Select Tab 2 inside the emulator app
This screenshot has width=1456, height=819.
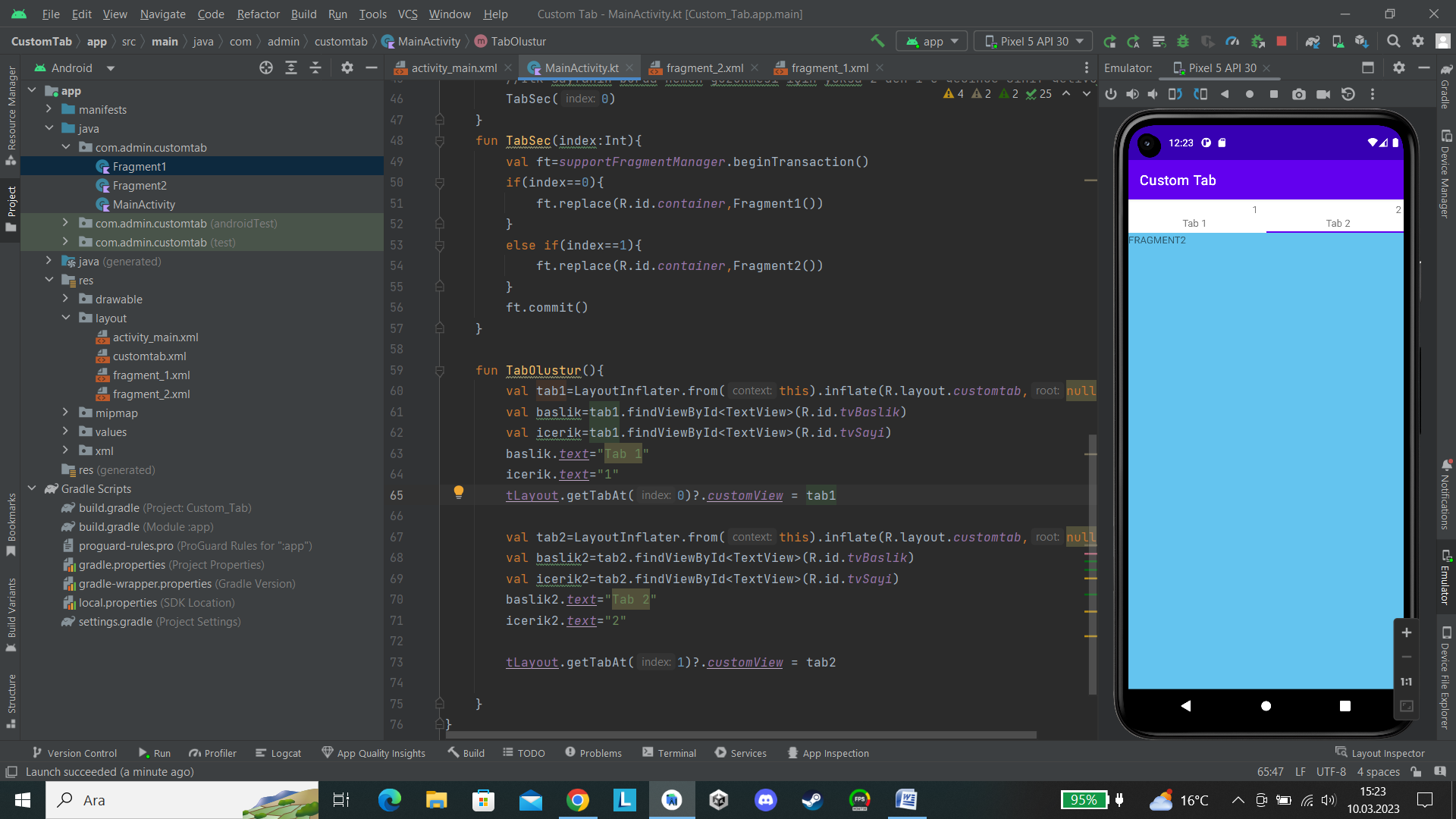pyautogui.click(x=1337, y=222)
